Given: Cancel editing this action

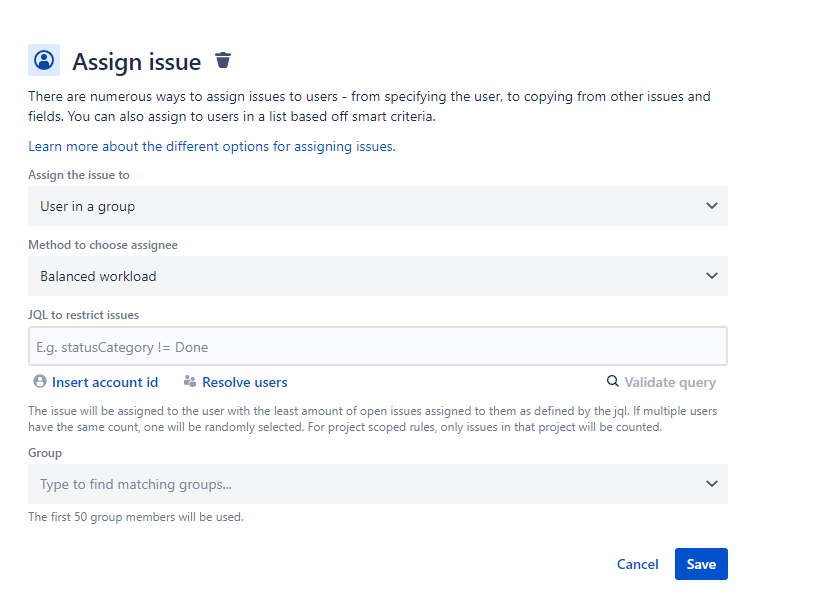Looking at the screenshot, I should point(637,563).
